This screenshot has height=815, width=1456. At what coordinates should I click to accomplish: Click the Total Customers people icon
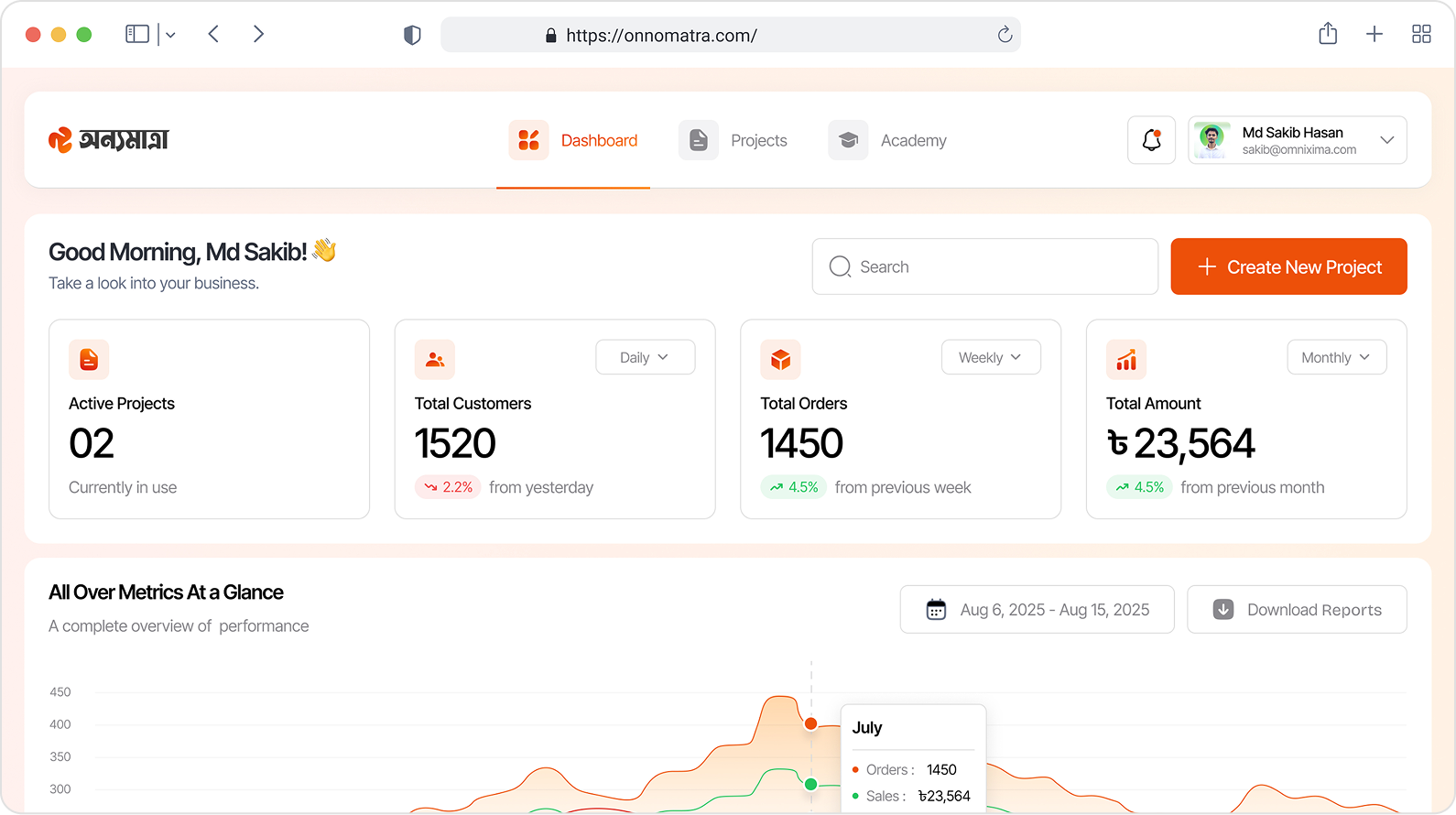435,360
